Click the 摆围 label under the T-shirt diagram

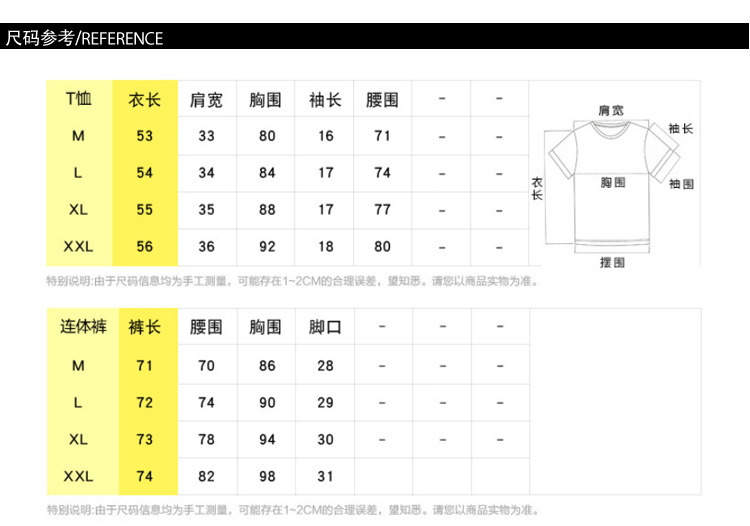[x=612, y=262]
